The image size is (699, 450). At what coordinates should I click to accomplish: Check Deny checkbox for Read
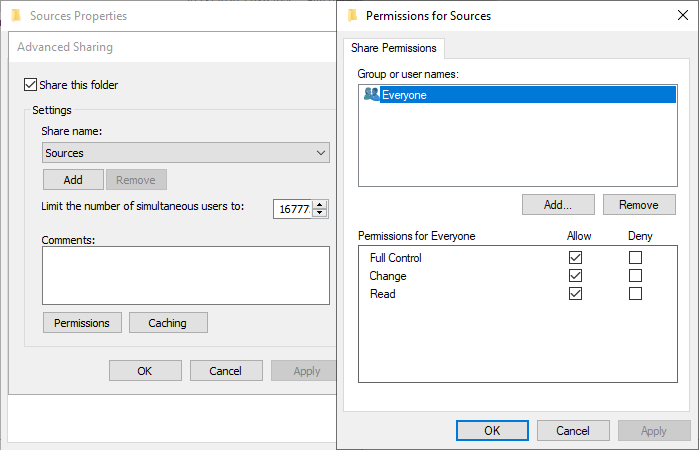coord(635,293)
